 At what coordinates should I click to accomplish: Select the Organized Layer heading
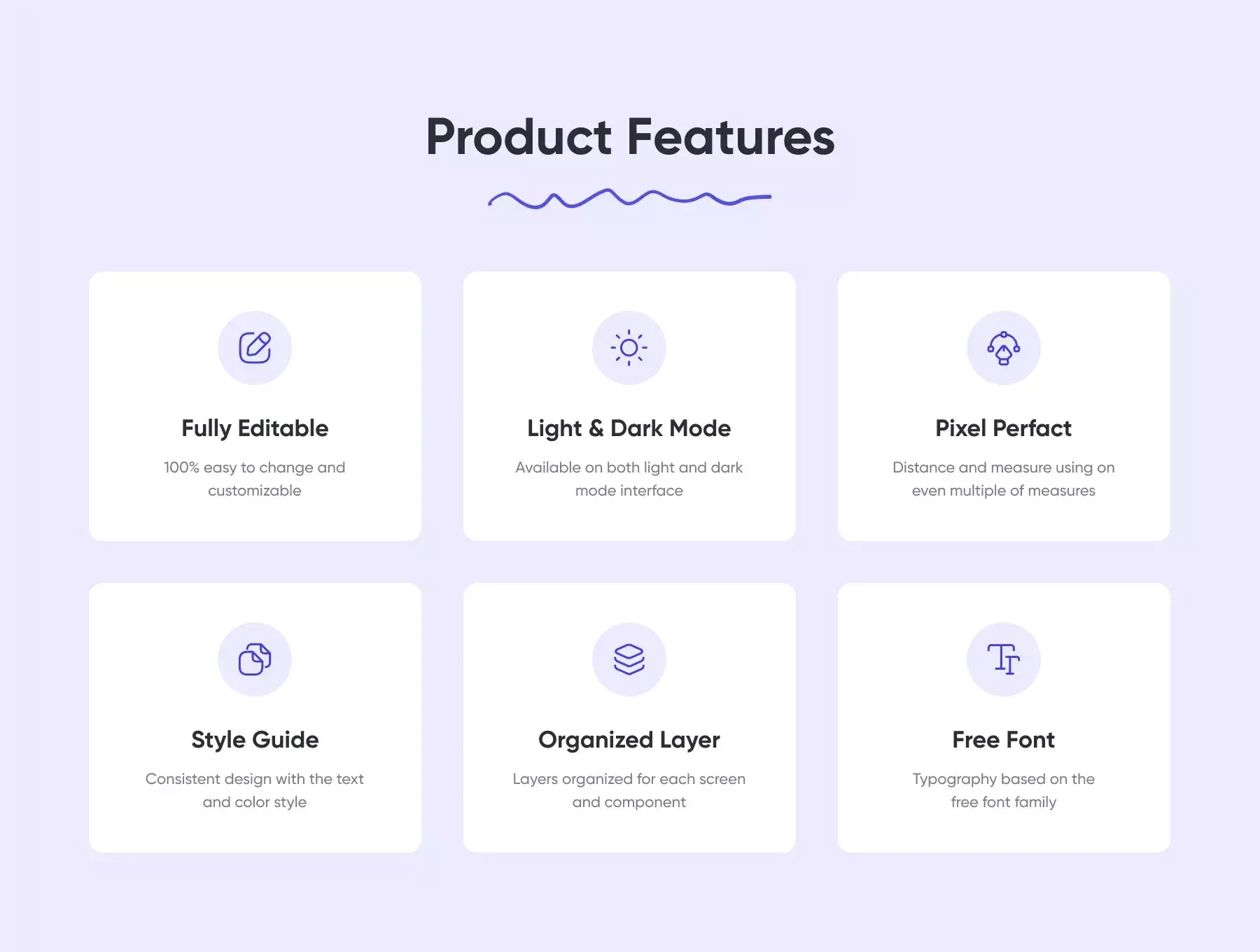[x=629, y=740]
